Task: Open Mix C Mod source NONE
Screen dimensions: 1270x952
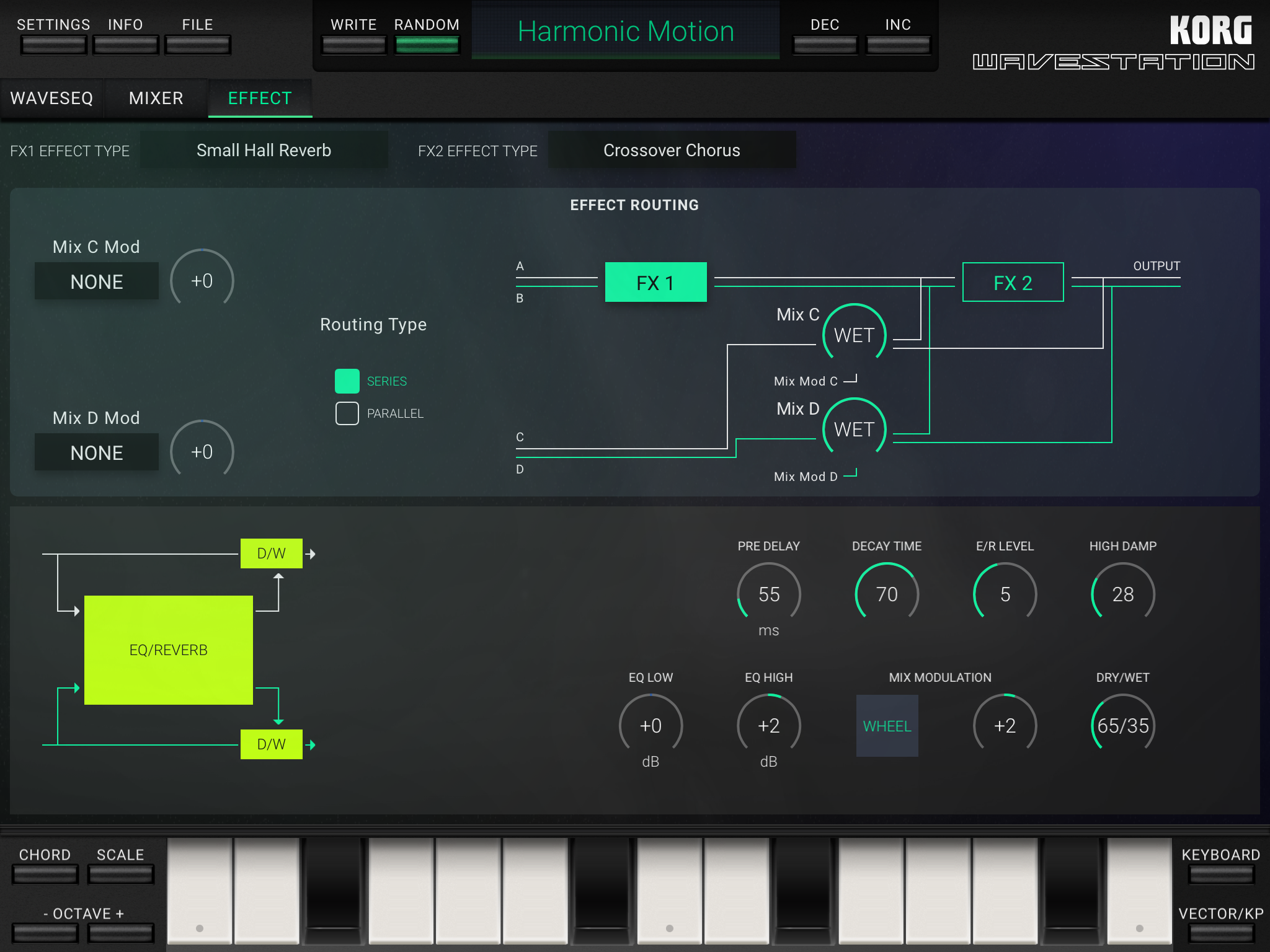Action: 97,281
